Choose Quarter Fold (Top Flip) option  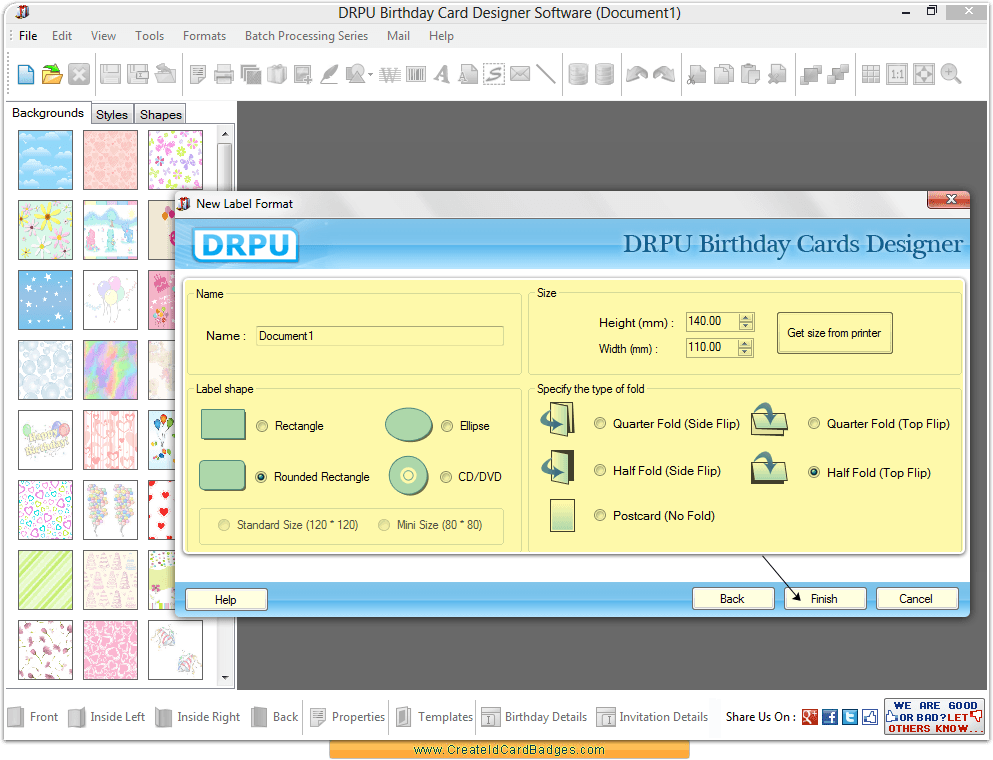tap(814, 423)
